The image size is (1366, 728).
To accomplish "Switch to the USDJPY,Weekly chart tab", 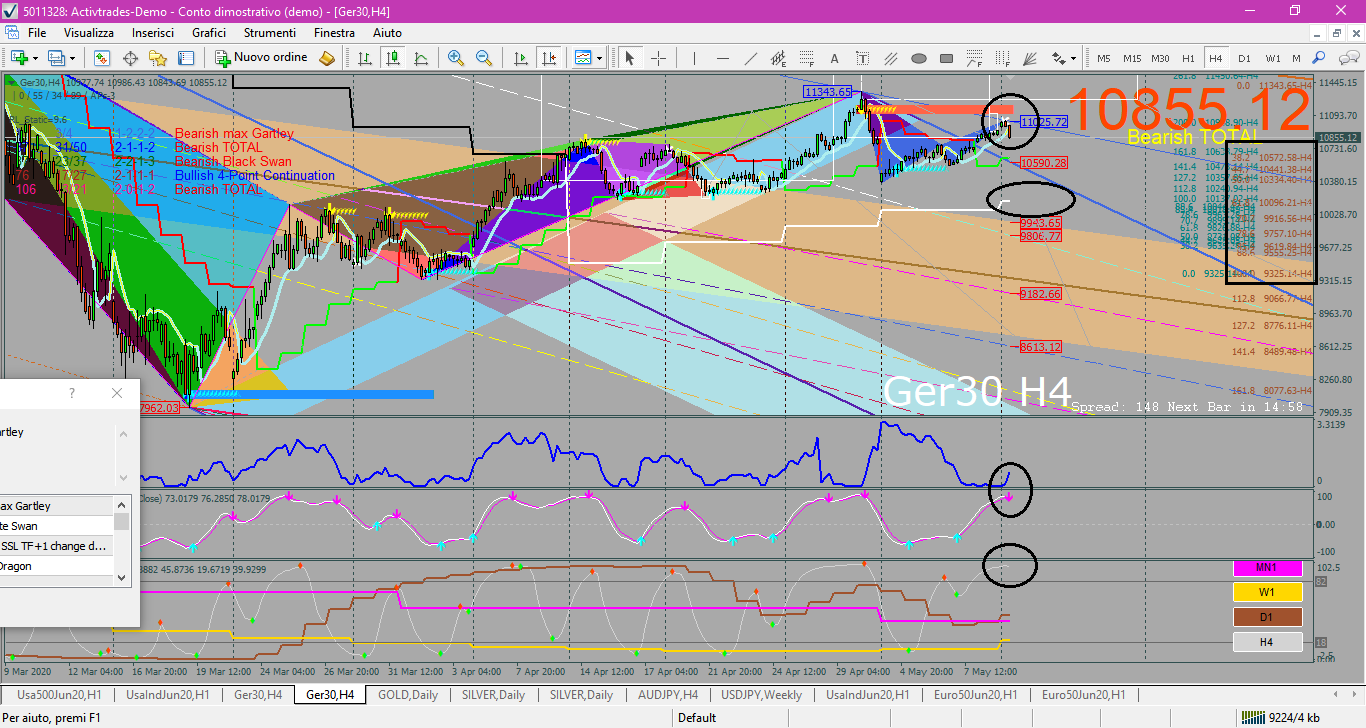I will [761, 694].
